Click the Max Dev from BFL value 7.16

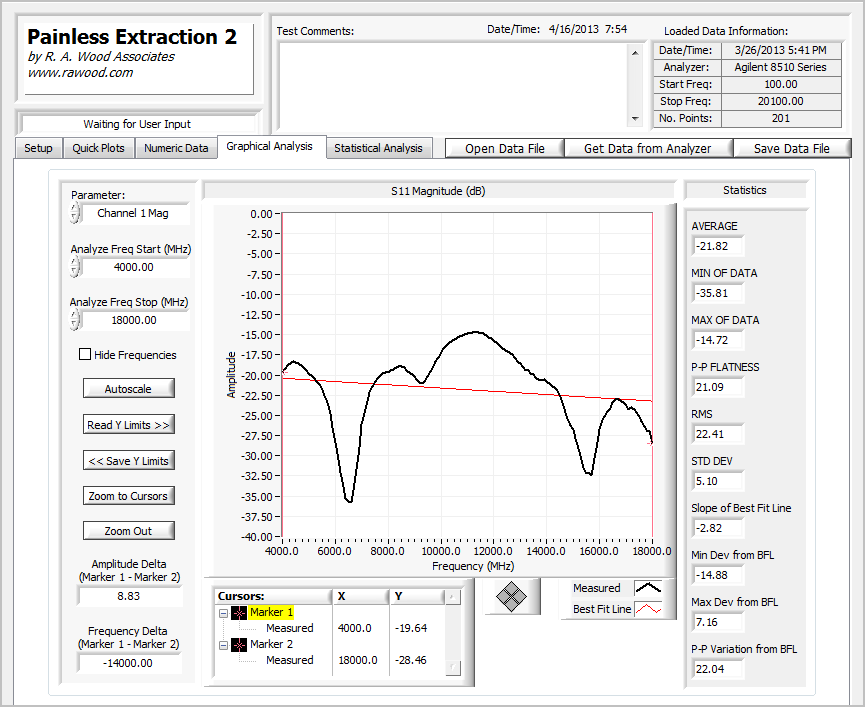pos(718,622)
